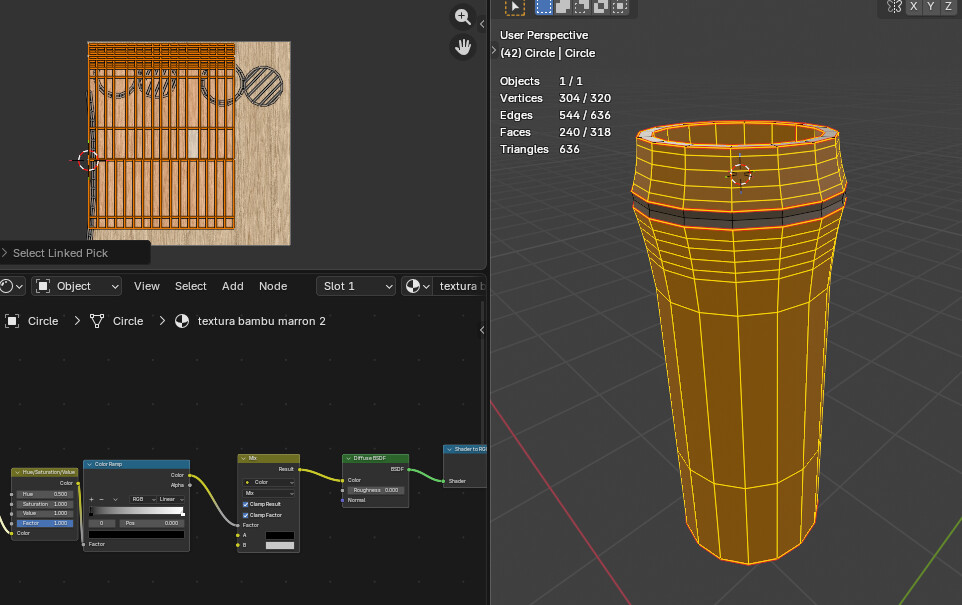This screenshot has height=605, width=962.
Task: Toggle Z axis mirror
Action: pos(948,6)
